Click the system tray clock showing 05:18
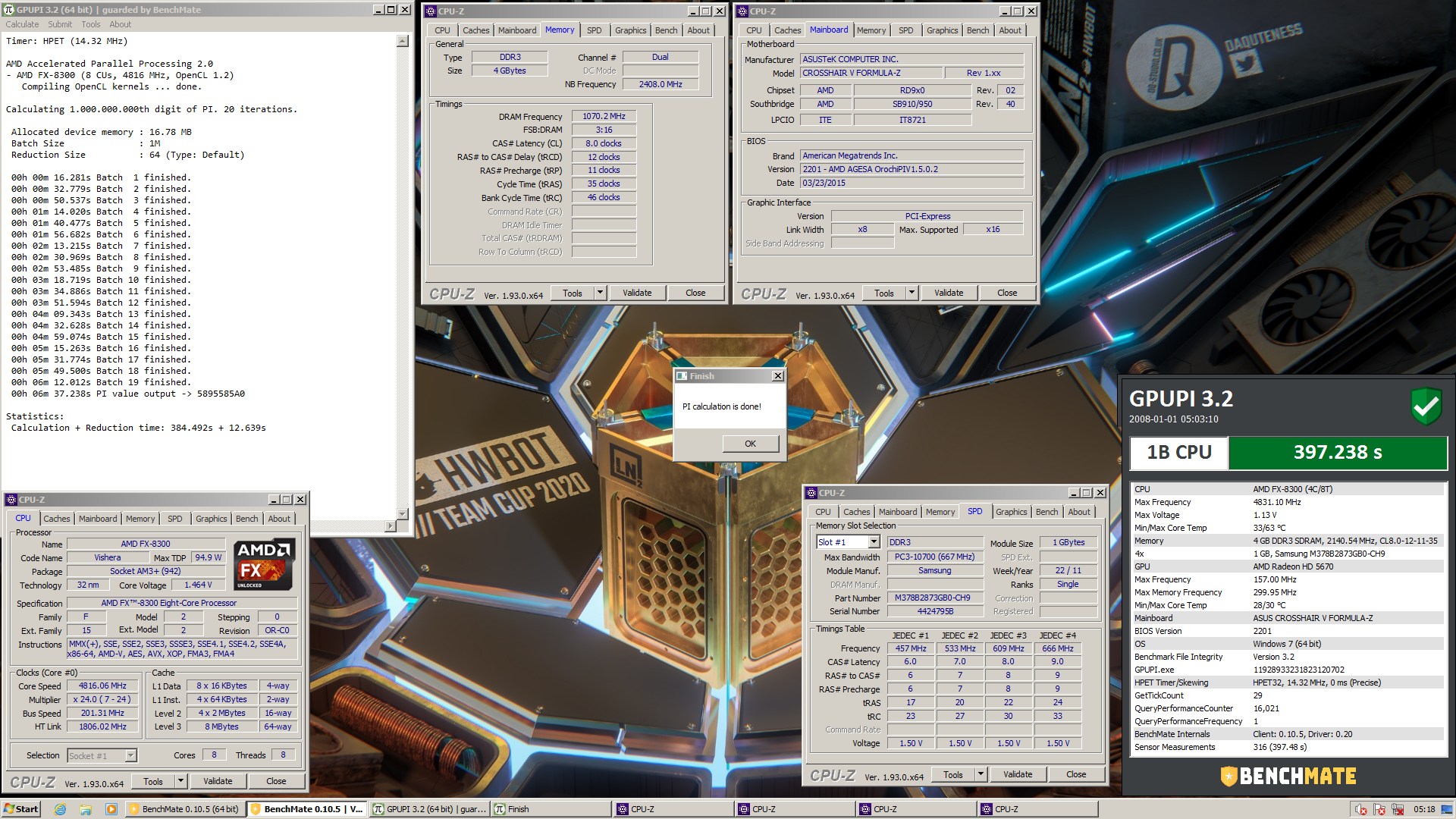The width and height of the screenshot is (1456, 819). pyautogui.click(x=1424, y=809)
